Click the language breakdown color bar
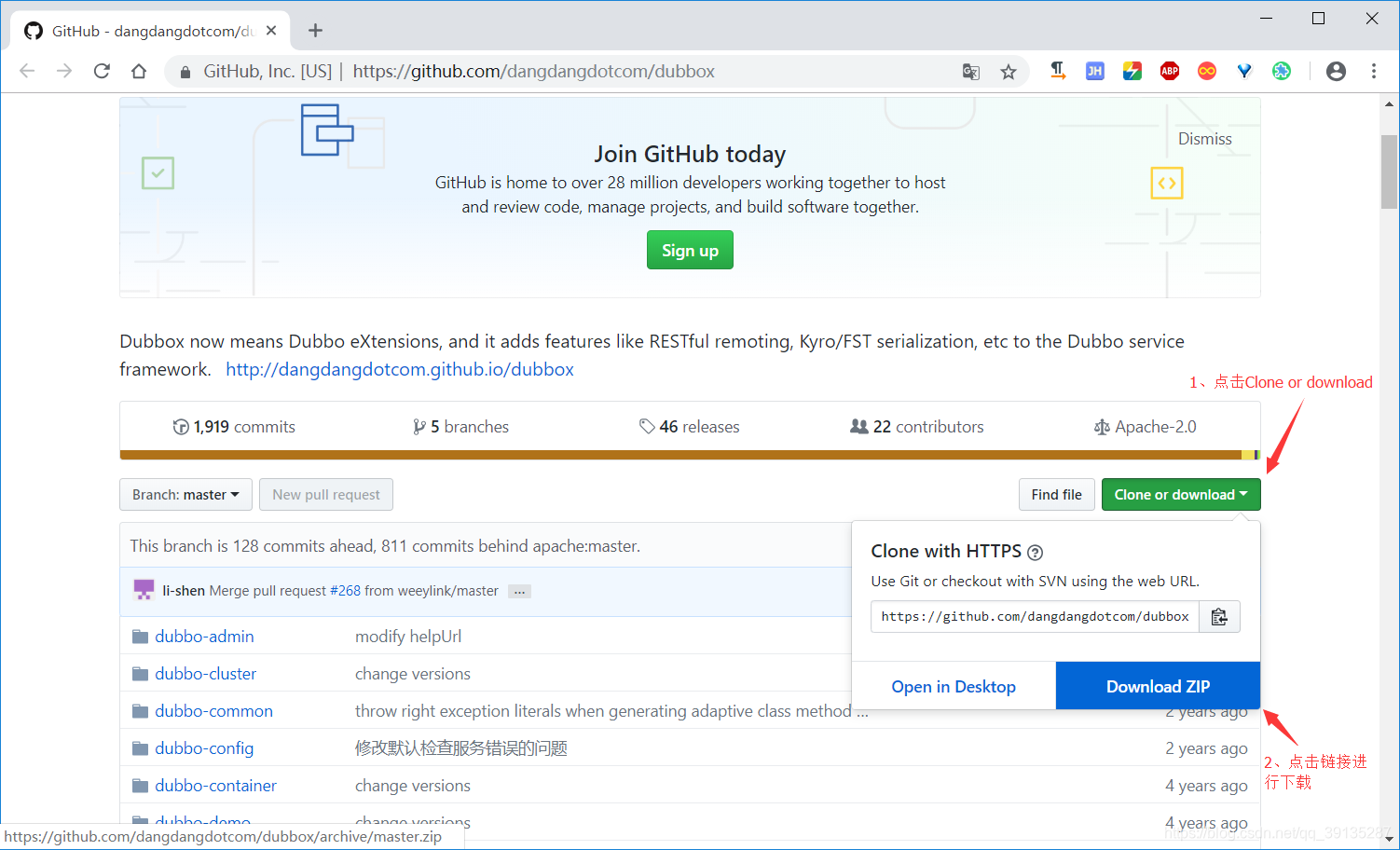Viewport: 1400px width, 850px height. (690, 455)
